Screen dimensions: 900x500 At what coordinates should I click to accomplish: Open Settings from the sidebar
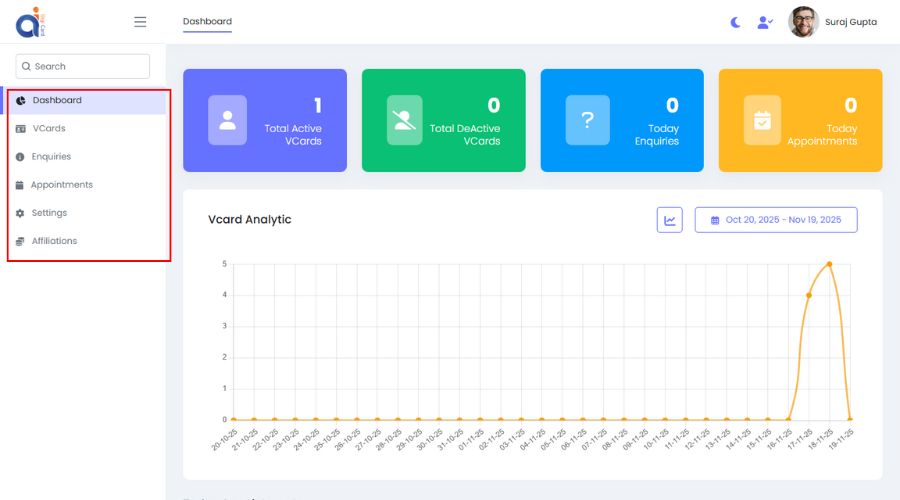49,213
